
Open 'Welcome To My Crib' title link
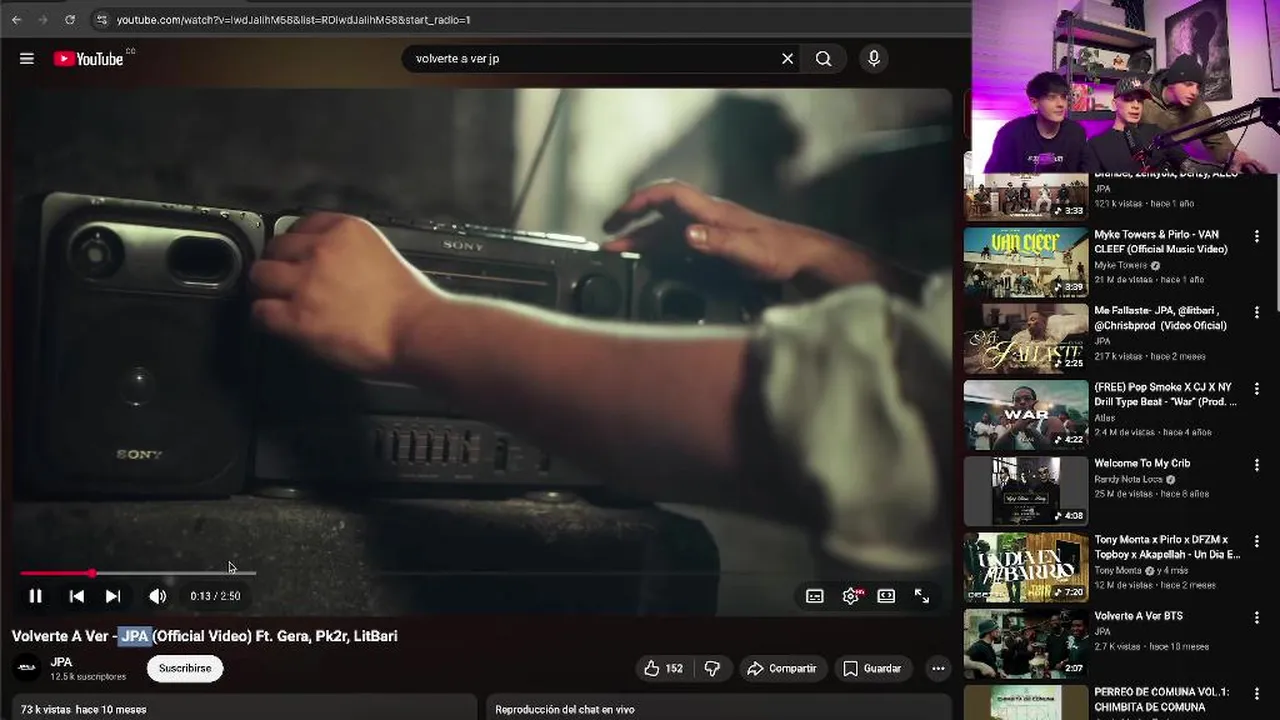coord(1142,464)
